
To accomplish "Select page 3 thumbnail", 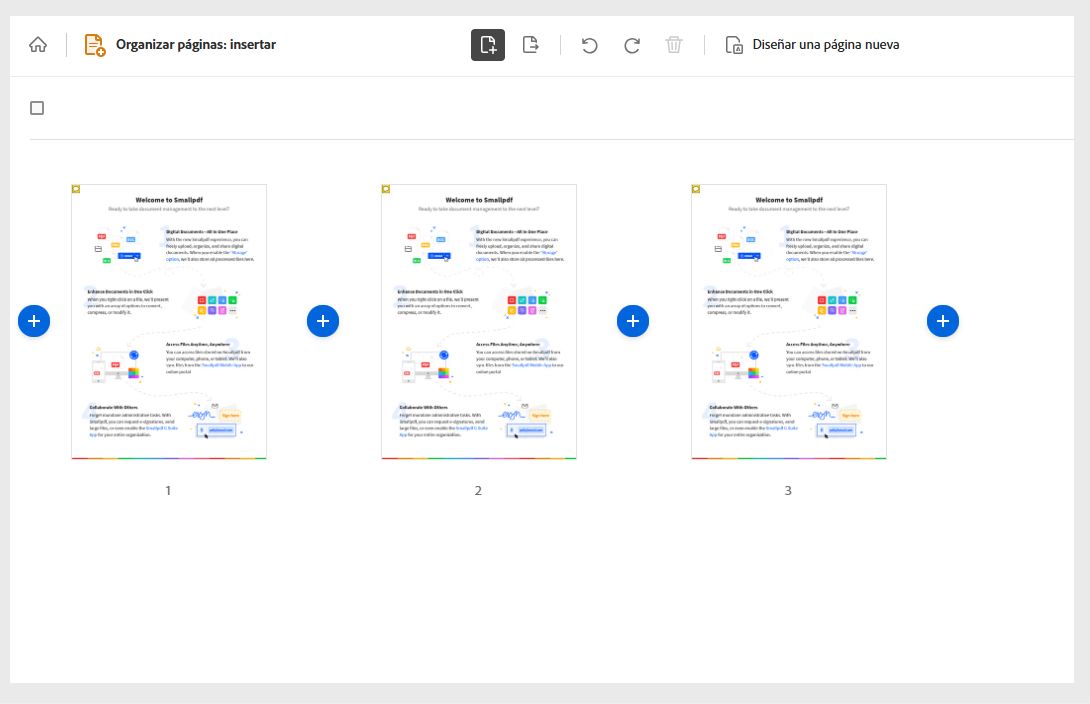I will [789, 322].
